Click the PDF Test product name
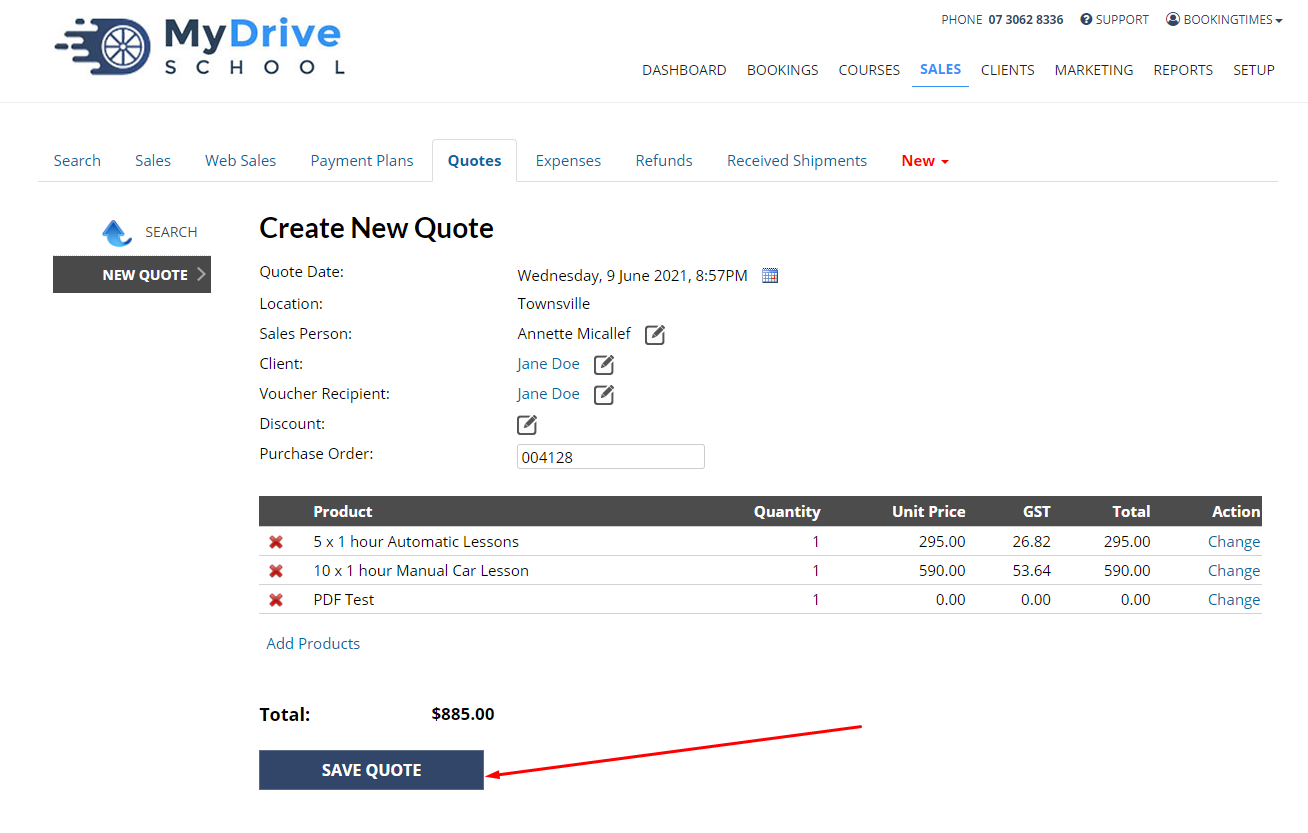This screenshot has width=1308, height=833. pos(344,600)
